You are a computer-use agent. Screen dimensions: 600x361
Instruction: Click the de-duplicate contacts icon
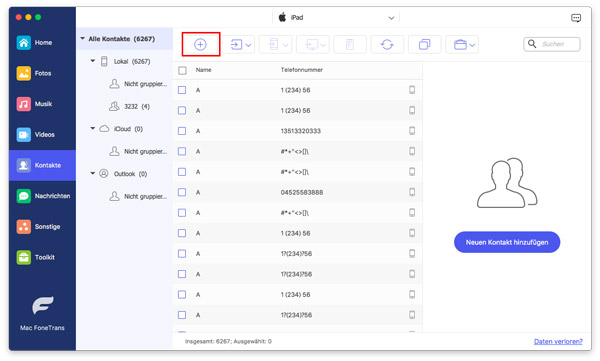(x=424, y=45)
